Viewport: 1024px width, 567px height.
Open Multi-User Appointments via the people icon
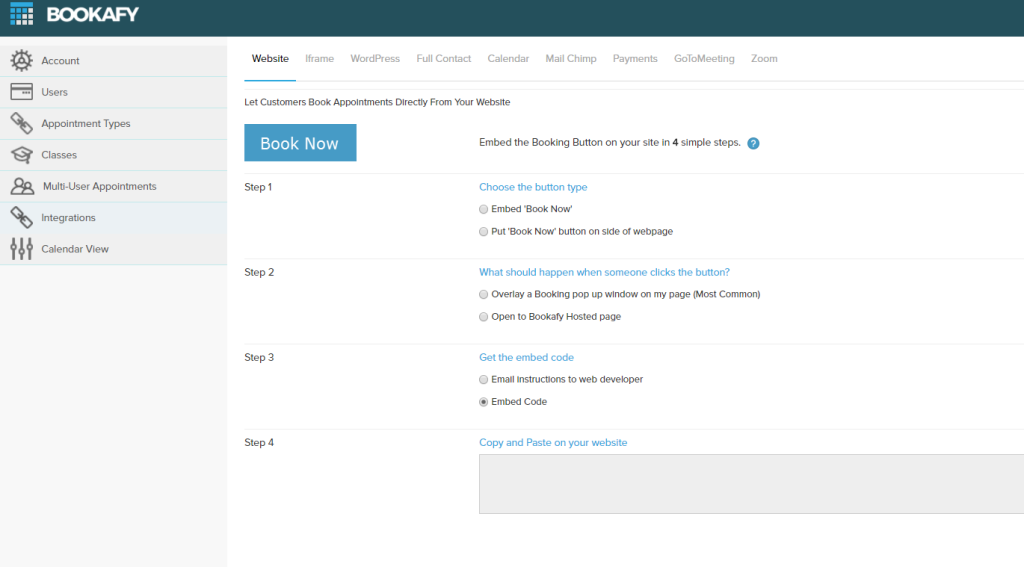[x=22, y=186]
